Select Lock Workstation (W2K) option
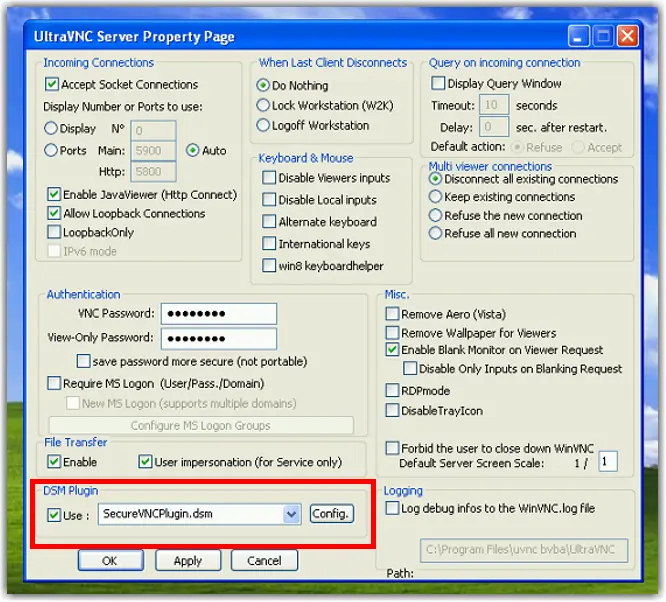 coord(263,105)
